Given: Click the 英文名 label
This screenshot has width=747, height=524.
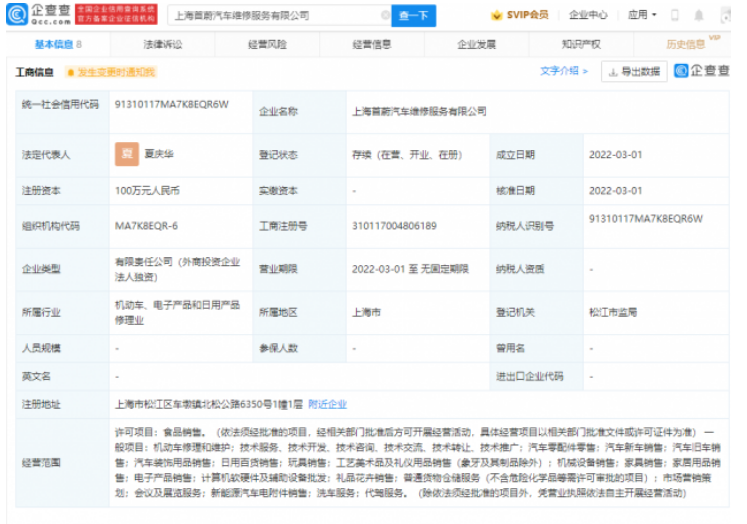Looking at the screenshot, I should point(36,376).
